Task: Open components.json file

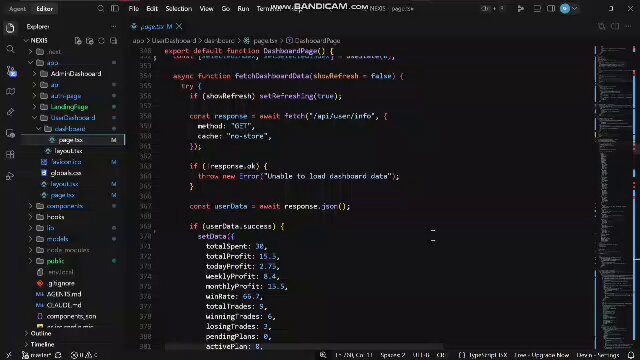Action: (72, 316)
